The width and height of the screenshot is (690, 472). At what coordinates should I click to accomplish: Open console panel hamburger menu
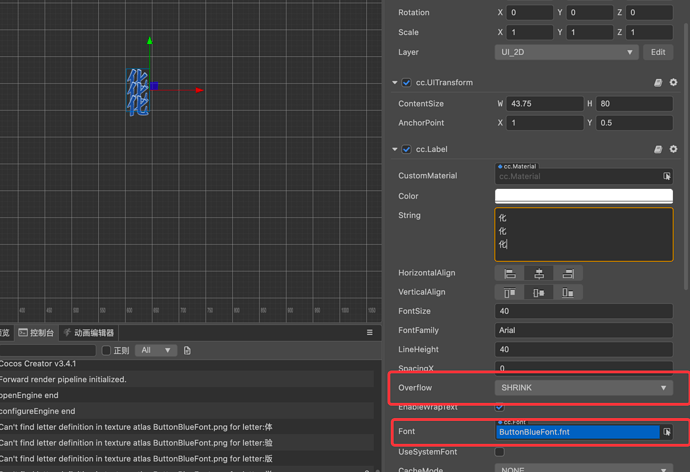pos(369,333)
